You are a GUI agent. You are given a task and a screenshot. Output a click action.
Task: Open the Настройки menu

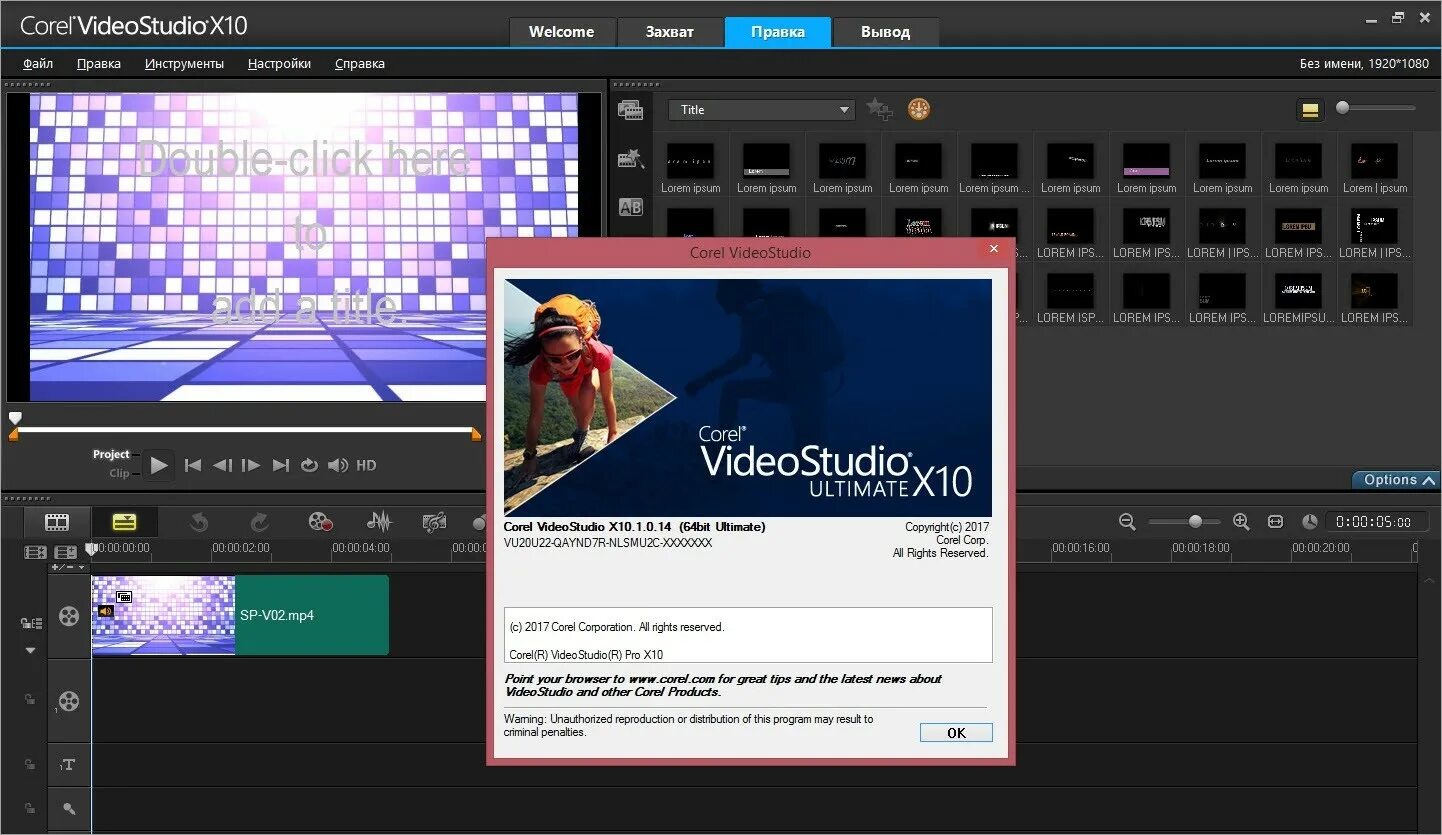pos(279,63)
